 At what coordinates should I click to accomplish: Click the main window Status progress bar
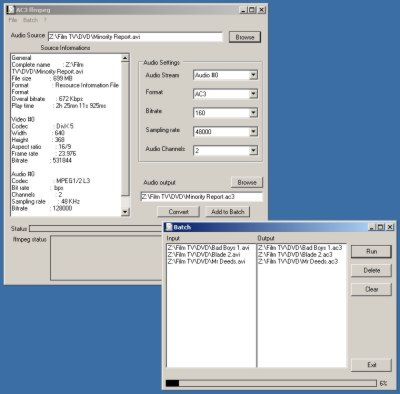[x=96, y=229]
